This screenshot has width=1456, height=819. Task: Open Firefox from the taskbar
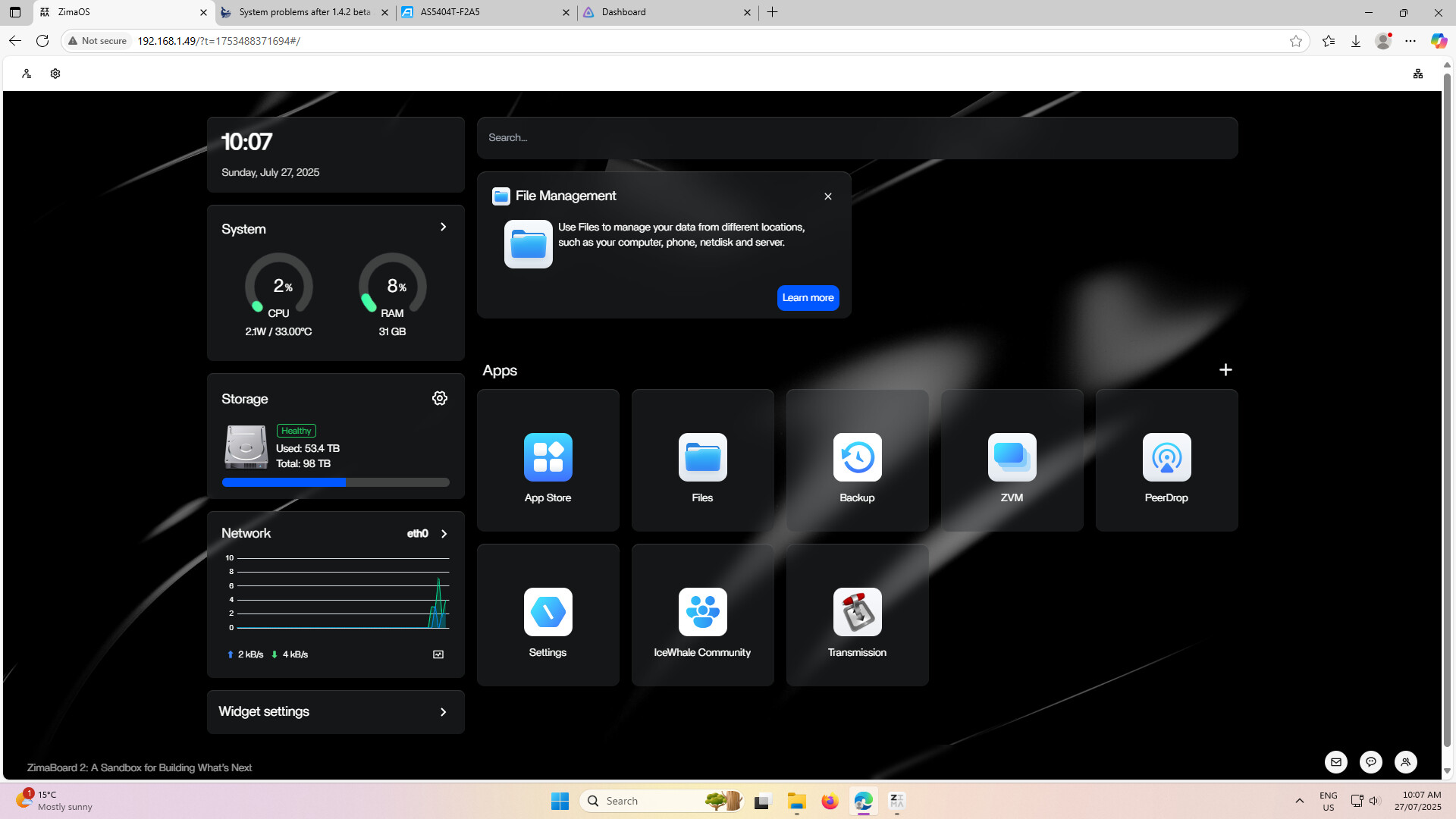[830, 801]
